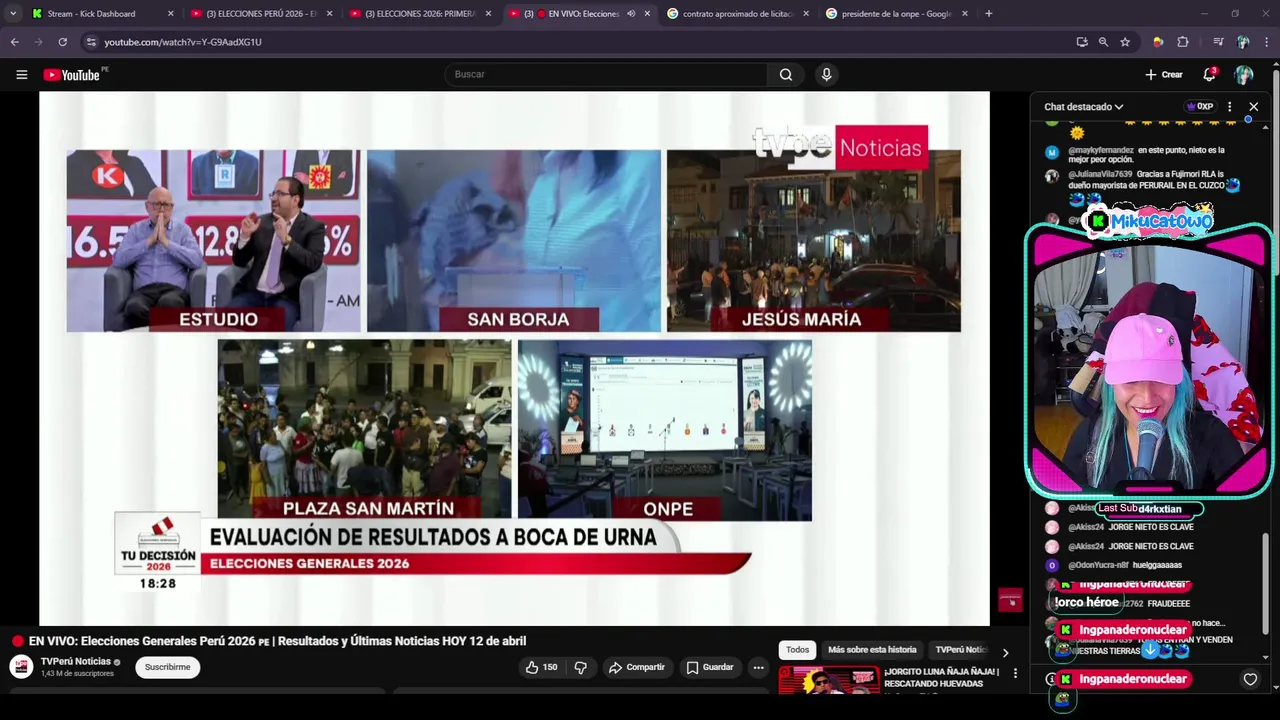
Task: Switch to contrato aproximado de licitación tab
Action: click(738, 14)
